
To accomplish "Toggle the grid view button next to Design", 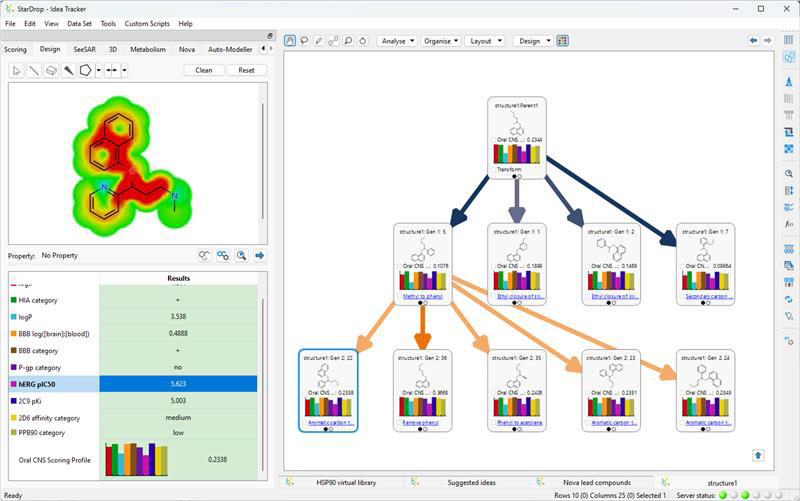I will tap(563, 41).
